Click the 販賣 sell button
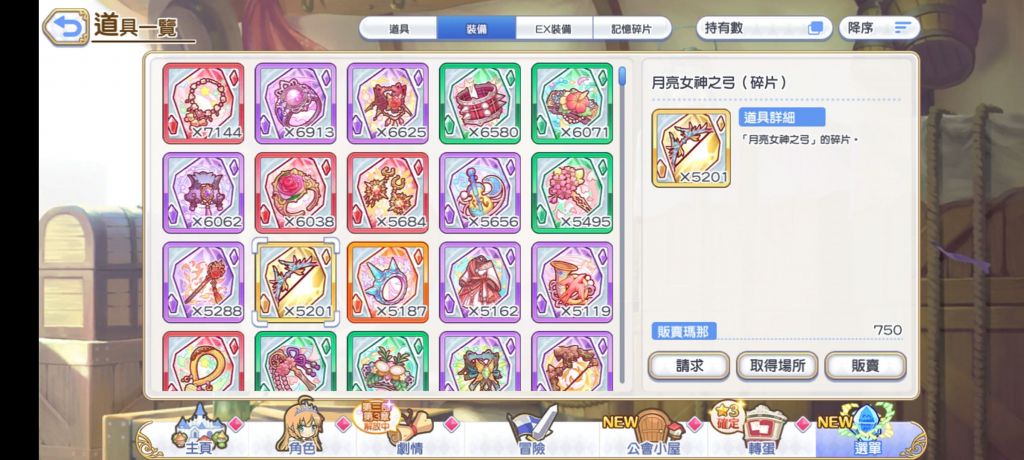Viewport: 1024px width, 460px height. [x=865, y=366]
